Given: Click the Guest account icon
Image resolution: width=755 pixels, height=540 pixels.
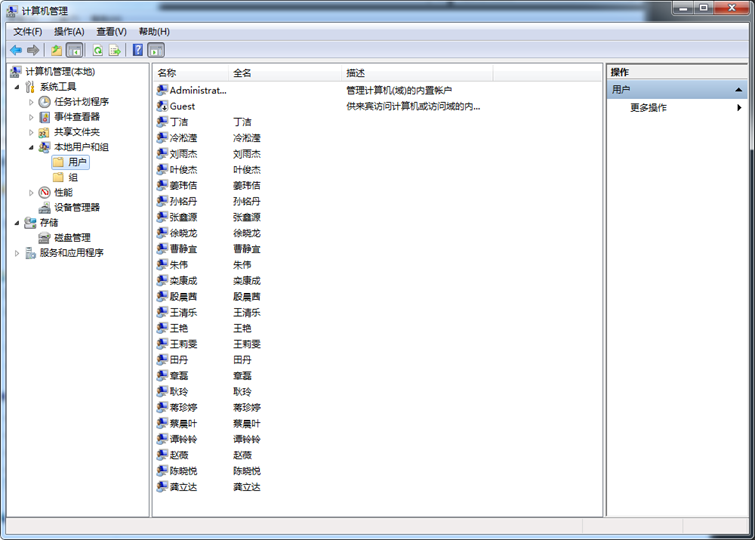Looking at the screenshot, I should [x=162, y=106].
